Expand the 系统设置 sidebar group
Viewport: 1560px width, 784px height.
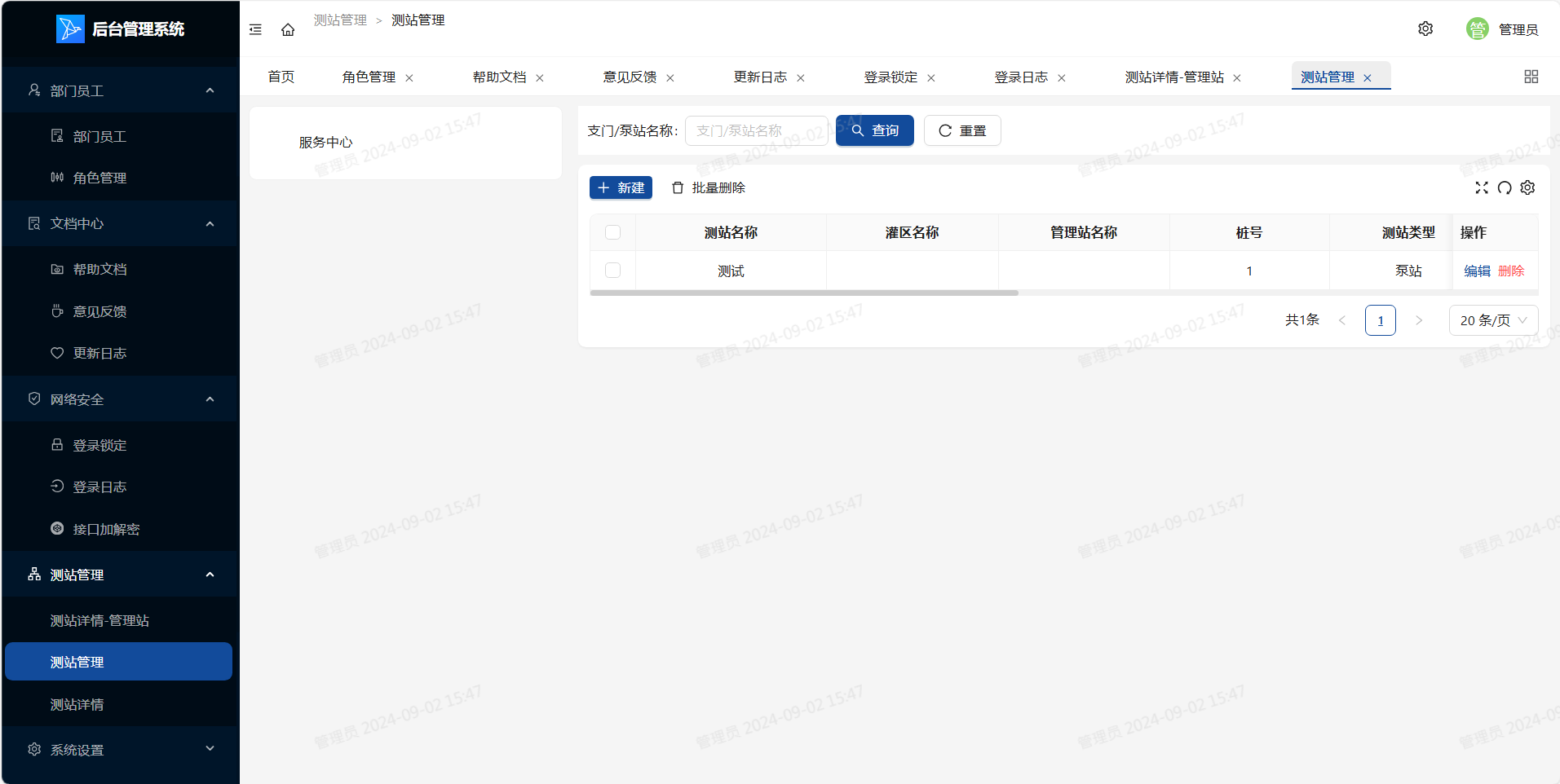point(119,750)
